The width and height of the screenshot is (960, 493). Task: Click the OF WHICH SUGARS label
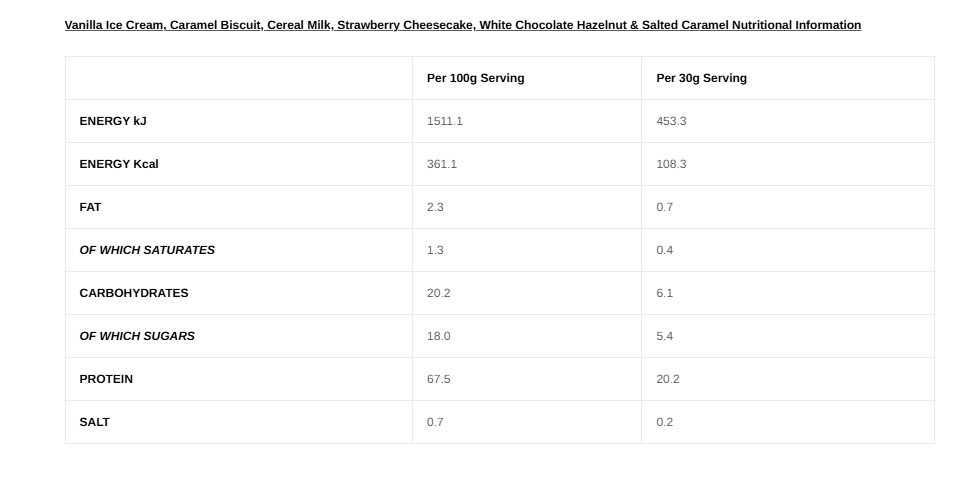click(137, 336)
